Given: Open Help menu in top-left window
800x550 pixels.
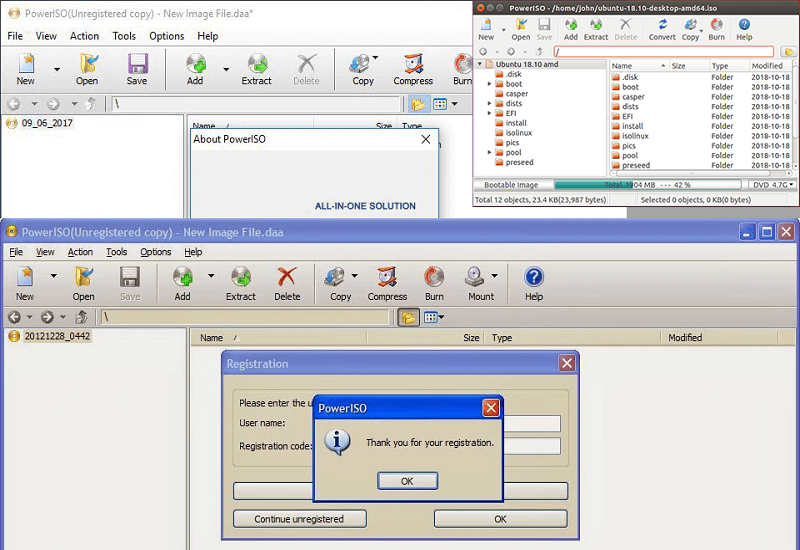Looking at the screenshot, I should pyautogui.click(x=208, y=36).
